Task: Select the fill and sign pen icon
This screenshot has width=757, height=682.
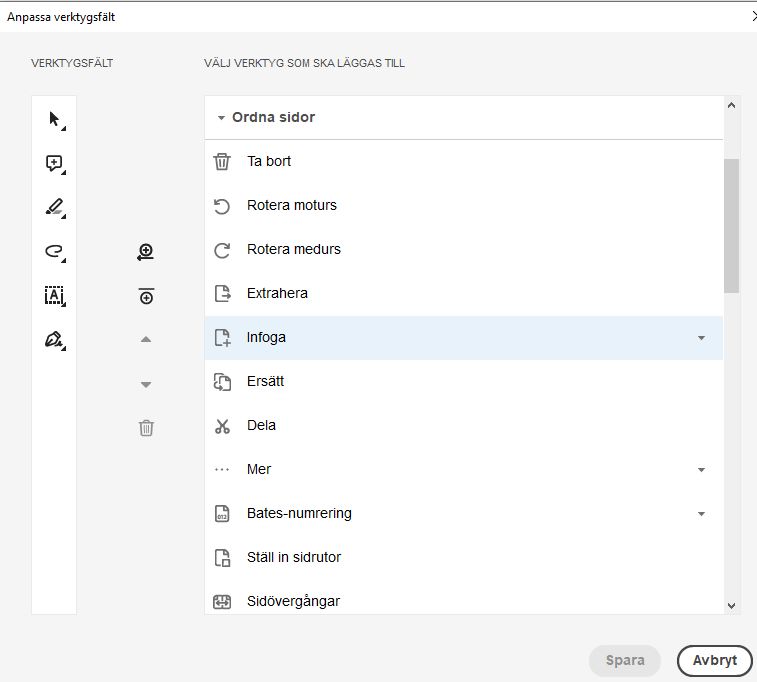Action: (55, 340)
